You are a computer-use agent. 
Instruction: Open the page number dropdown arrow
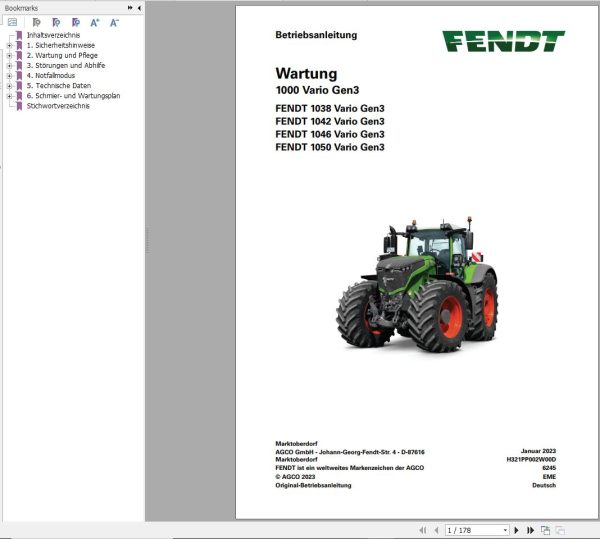coord(505,530)
